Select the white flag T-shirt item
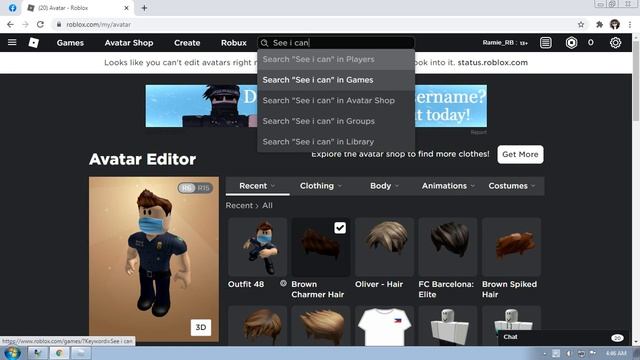 click(384, 326)
